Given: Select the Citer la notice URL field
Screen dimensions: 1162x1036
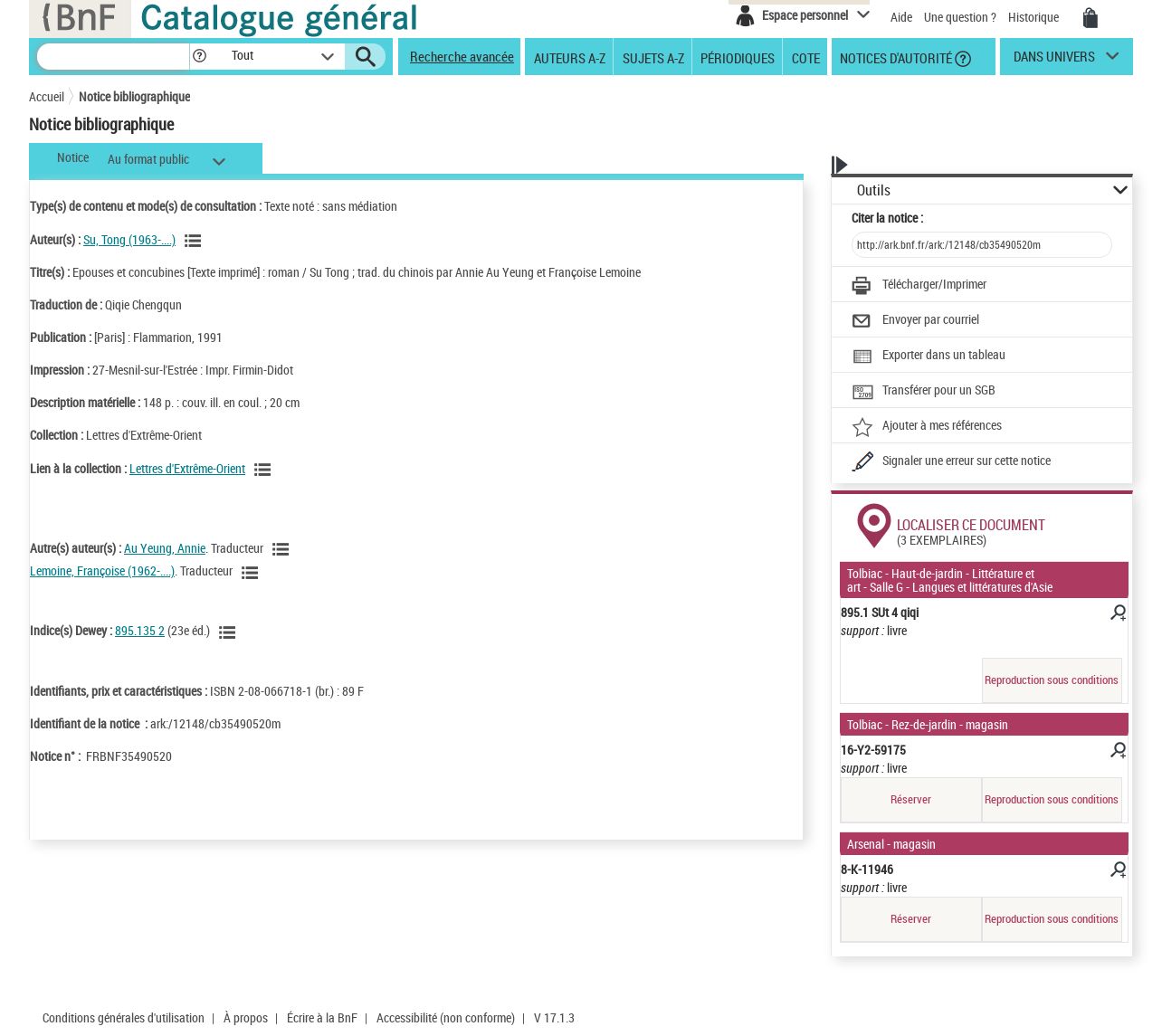Looking at the screenshot, I should tap(981, 245).
